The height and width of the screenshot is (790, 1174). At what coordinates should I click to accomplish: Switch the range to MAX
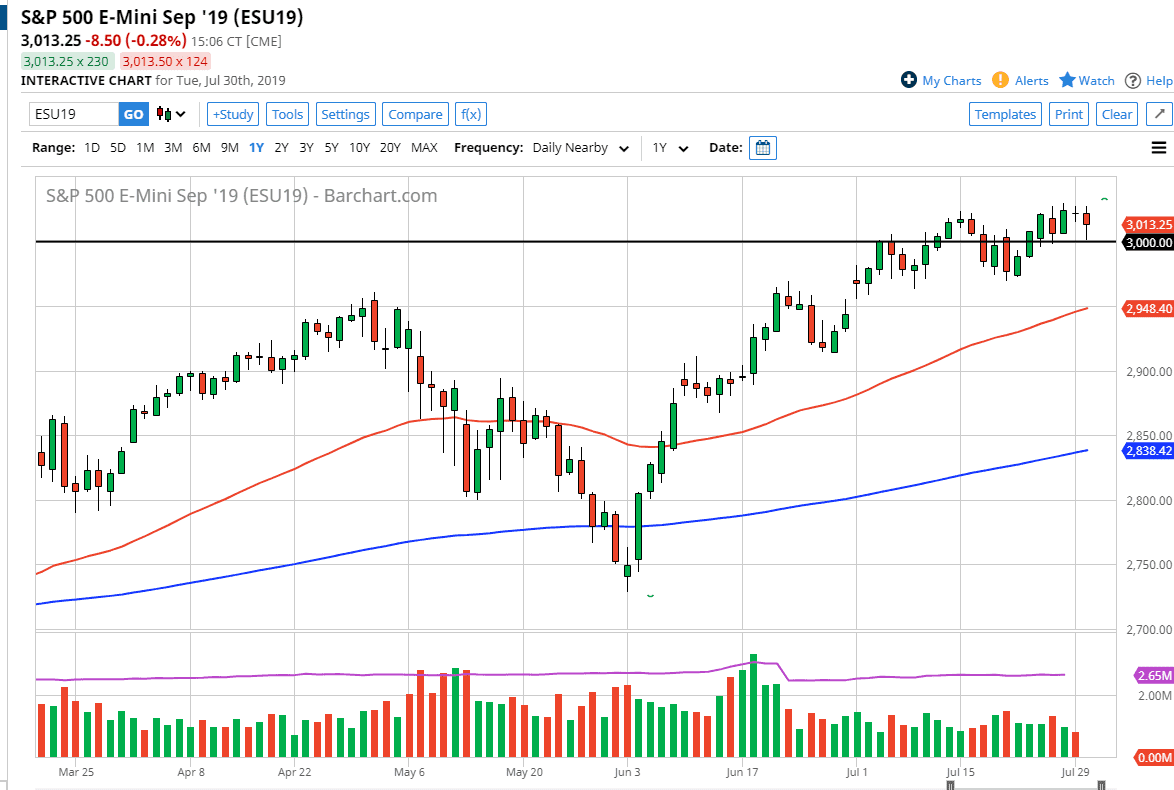pyautogui.click(x=424, y=147)
